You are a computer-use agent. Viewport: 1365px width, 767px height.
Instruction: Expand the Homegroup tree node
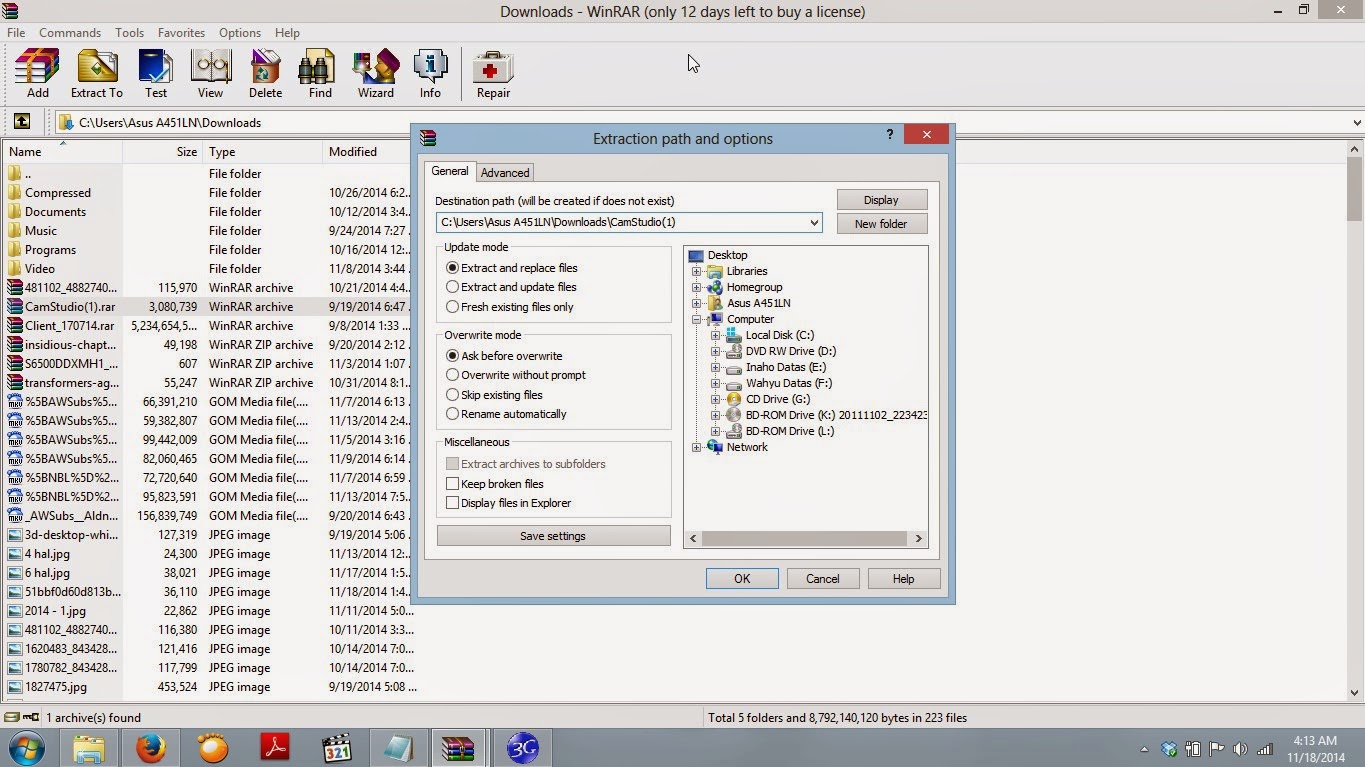[x=697, y=287]
